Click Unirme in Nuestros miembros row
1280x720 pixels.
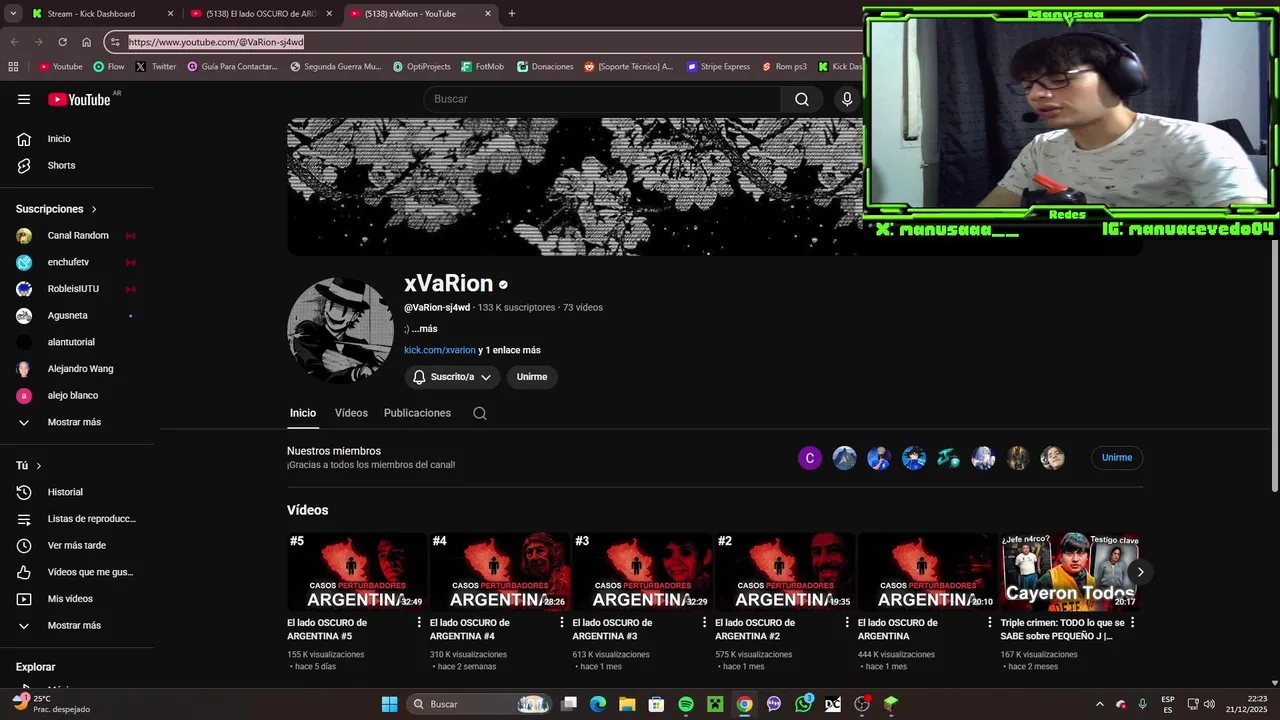pyautogui.click(x=1117, y=458)
